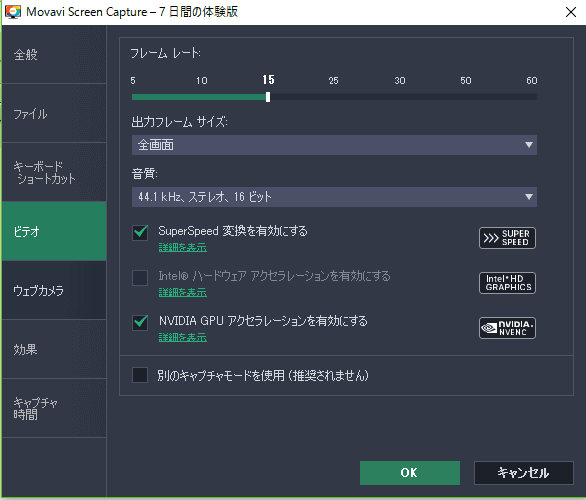Disable the SuperSpeed 変換を有効にする checkbox
This screenshot has width=586, height=500.
(x=140, y=232)
